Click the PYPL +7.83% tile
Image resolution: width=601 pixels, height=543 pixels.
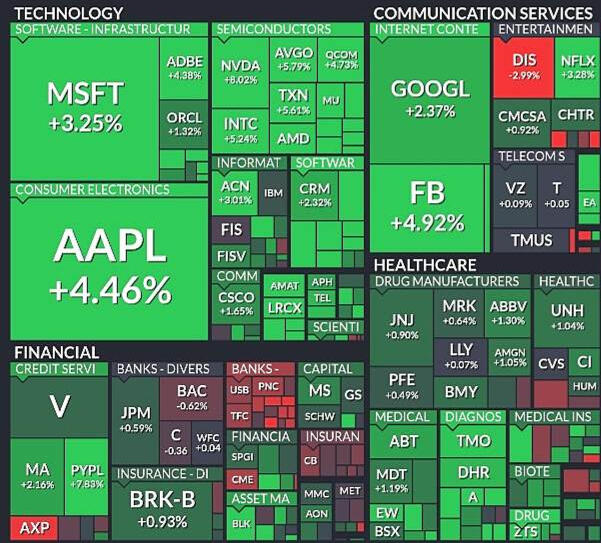[87, 476]
